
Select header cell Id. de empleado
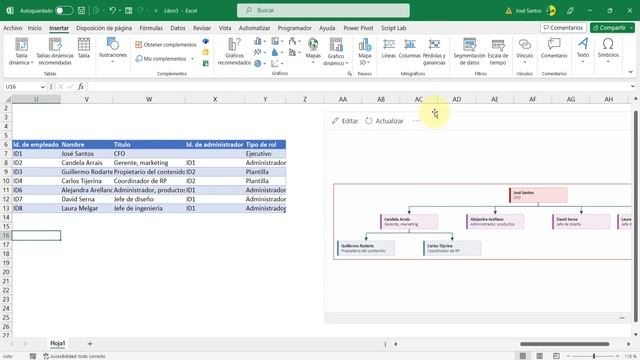tap(36, 144)
